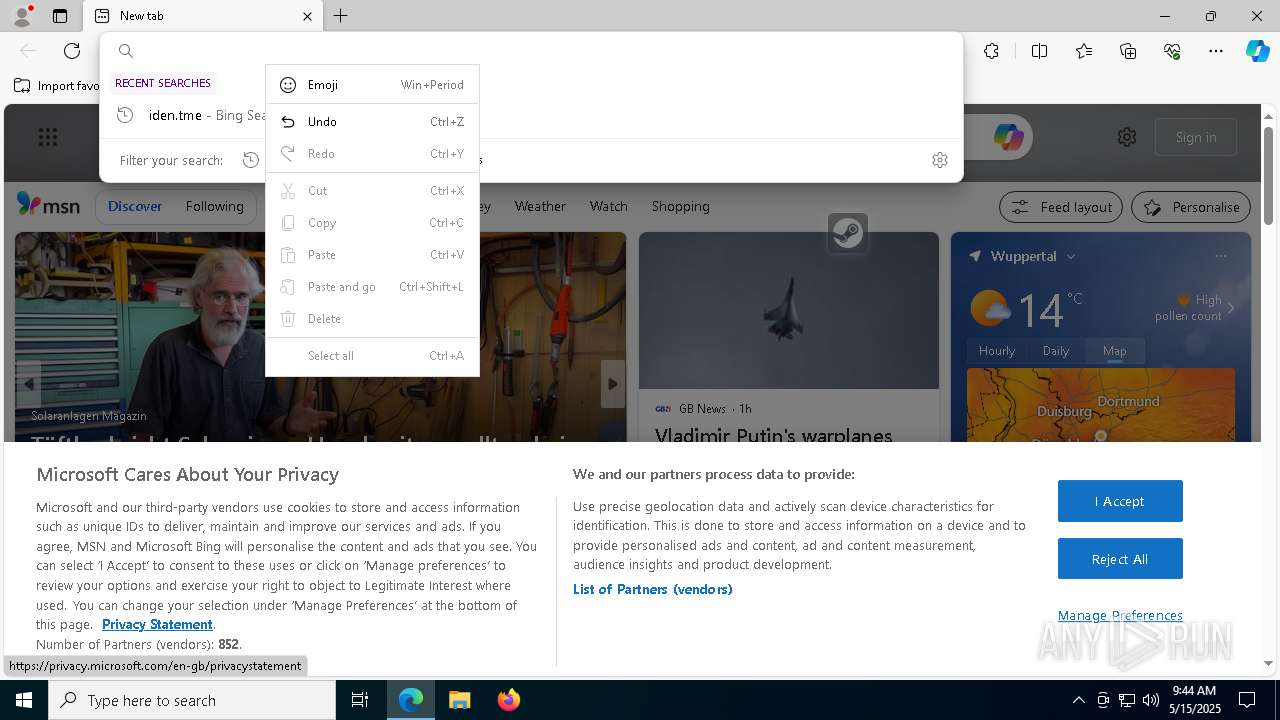Open Settings and more ellipsis menu
This screenshot has width=1280, height=720.
pyautogui.click(x=1216, y=51)
